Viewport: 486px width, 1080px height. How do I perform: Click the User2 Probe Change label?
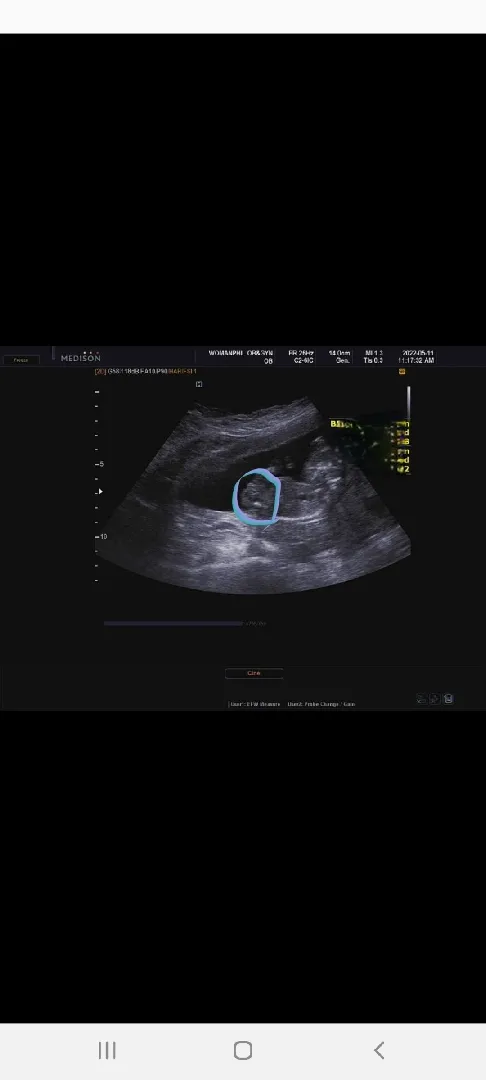click(x=321, y=705)
